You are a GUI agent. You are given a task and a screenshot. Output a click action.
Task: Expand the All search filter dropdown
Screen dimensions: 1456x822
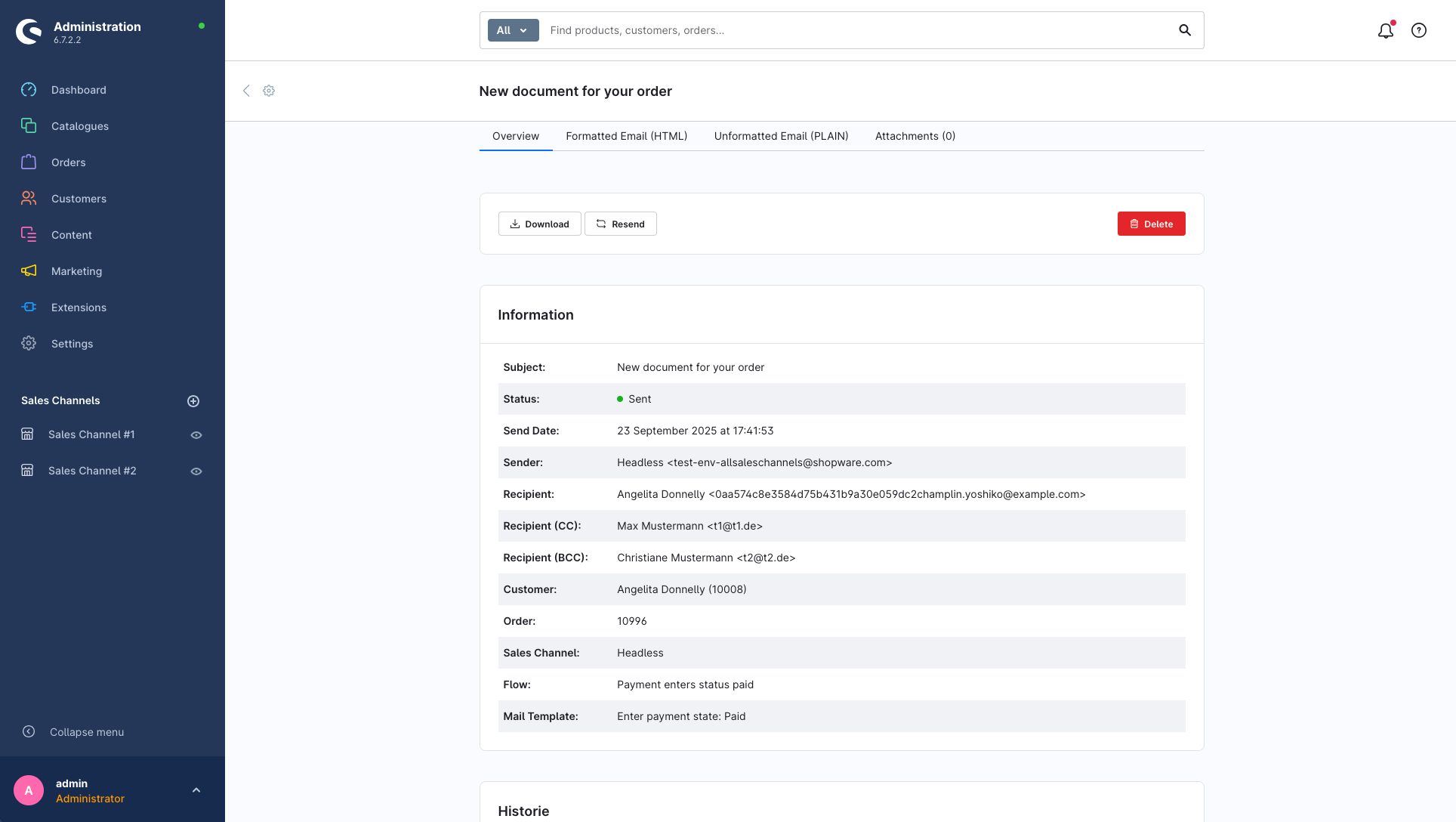513,30
